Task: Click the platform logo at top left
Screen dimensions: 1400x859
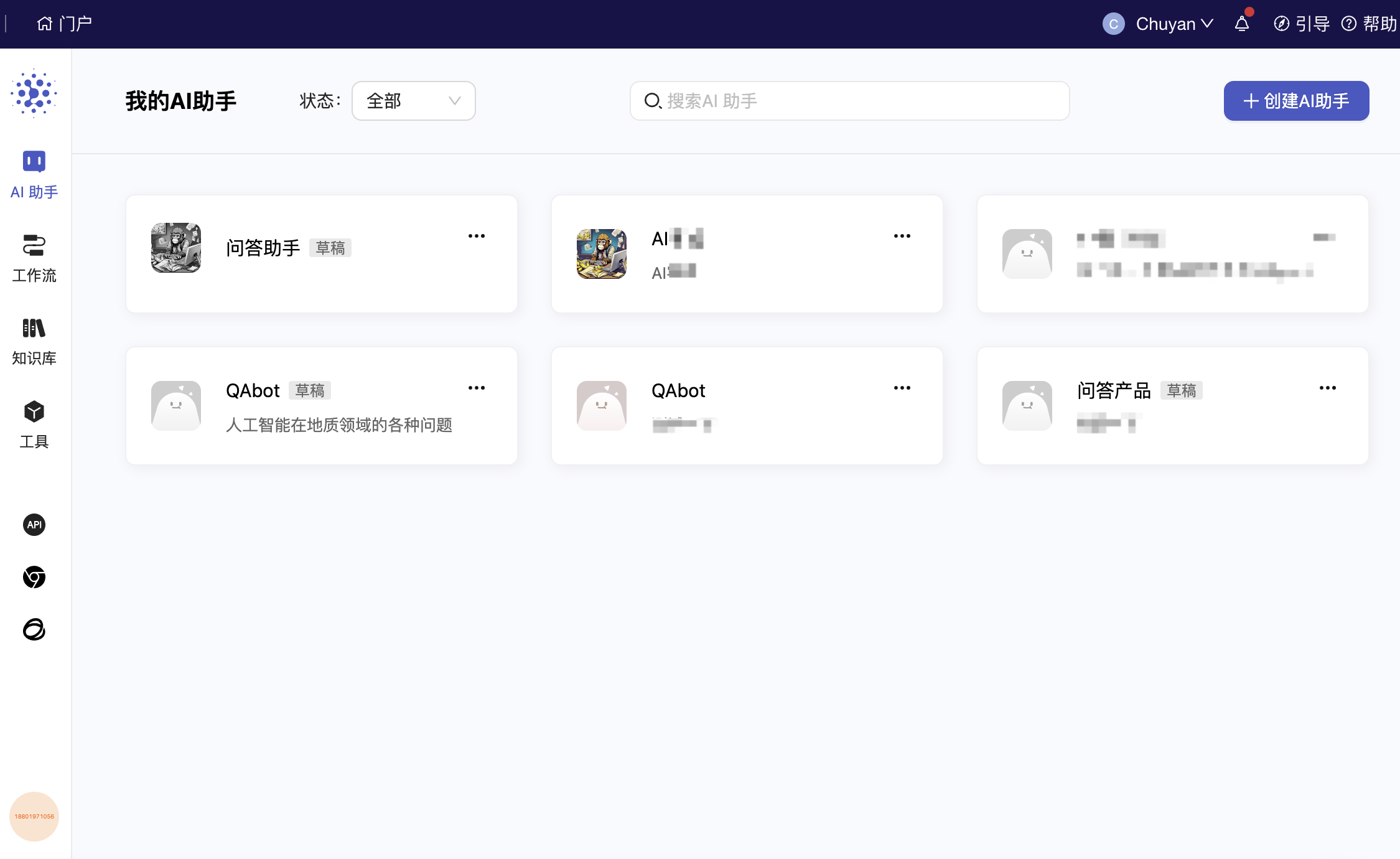Action: coord(34,94)
